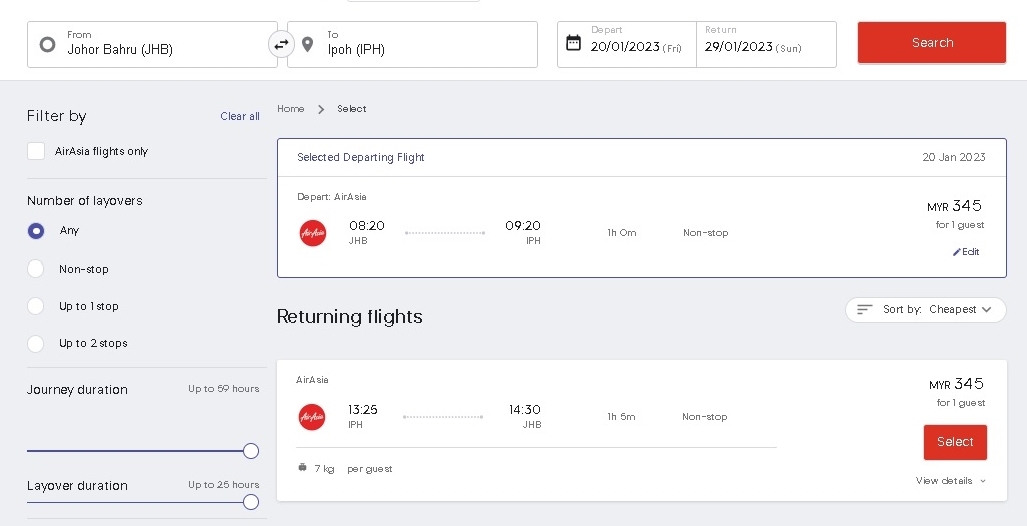The width and height of the screenshot is (1027, 526).
Task: Click the Returning flights heading
Action: pyautogui.click(x=350, y=317)
